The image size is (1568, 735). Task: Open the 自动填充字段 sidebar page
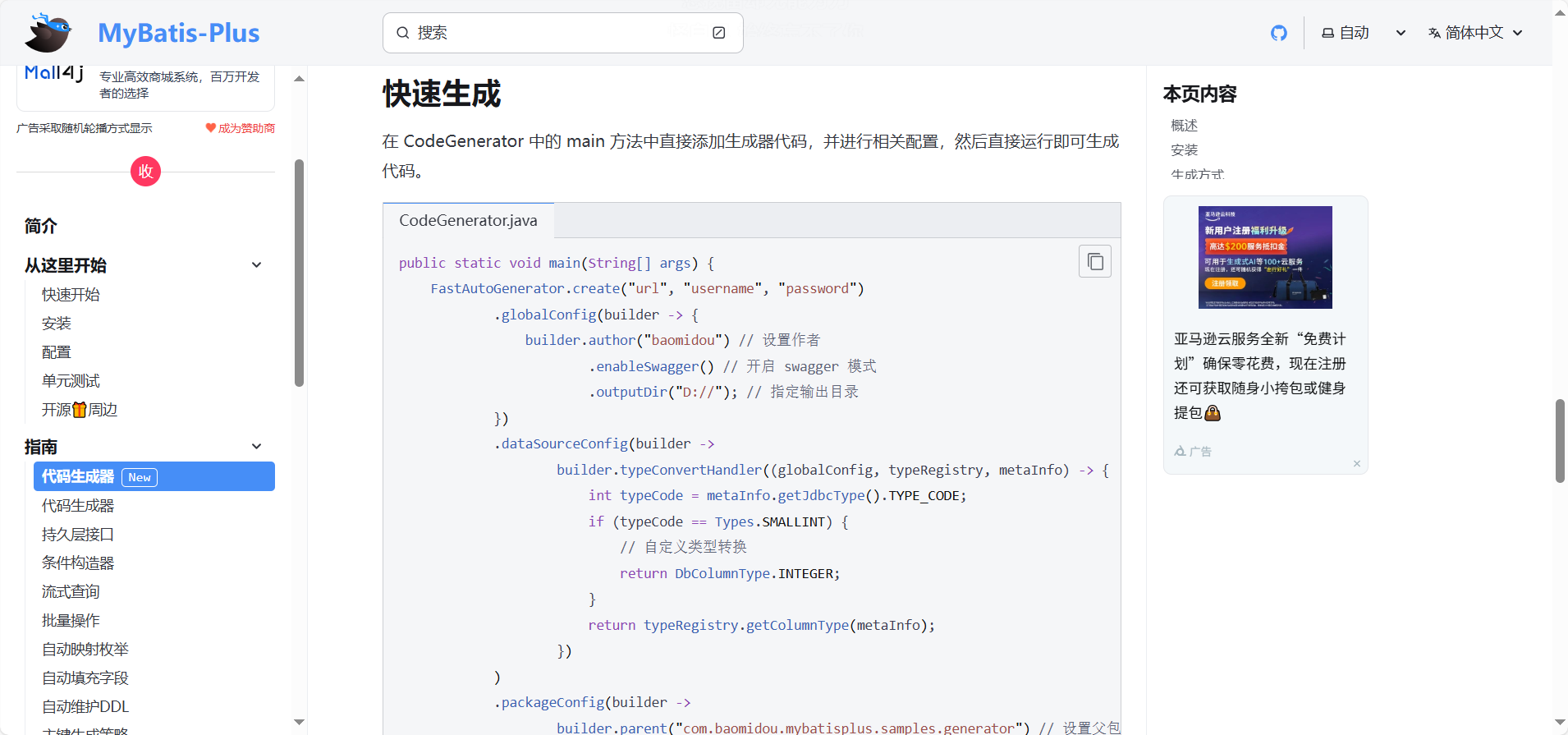(x=85, y=678)
